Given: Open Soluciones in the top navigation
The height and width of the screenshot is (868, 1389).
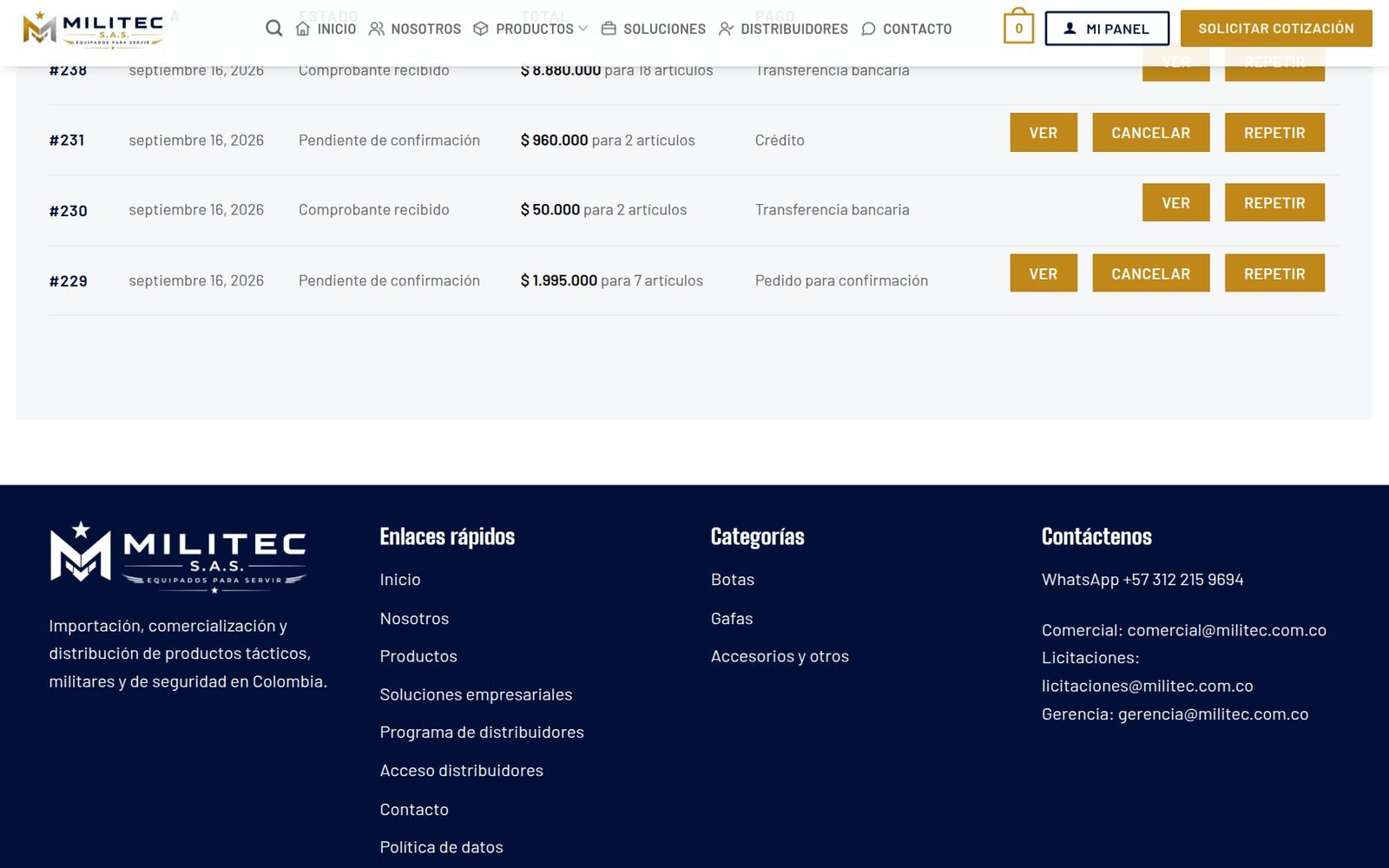Looking at the screenshot, I should point(654,29).
